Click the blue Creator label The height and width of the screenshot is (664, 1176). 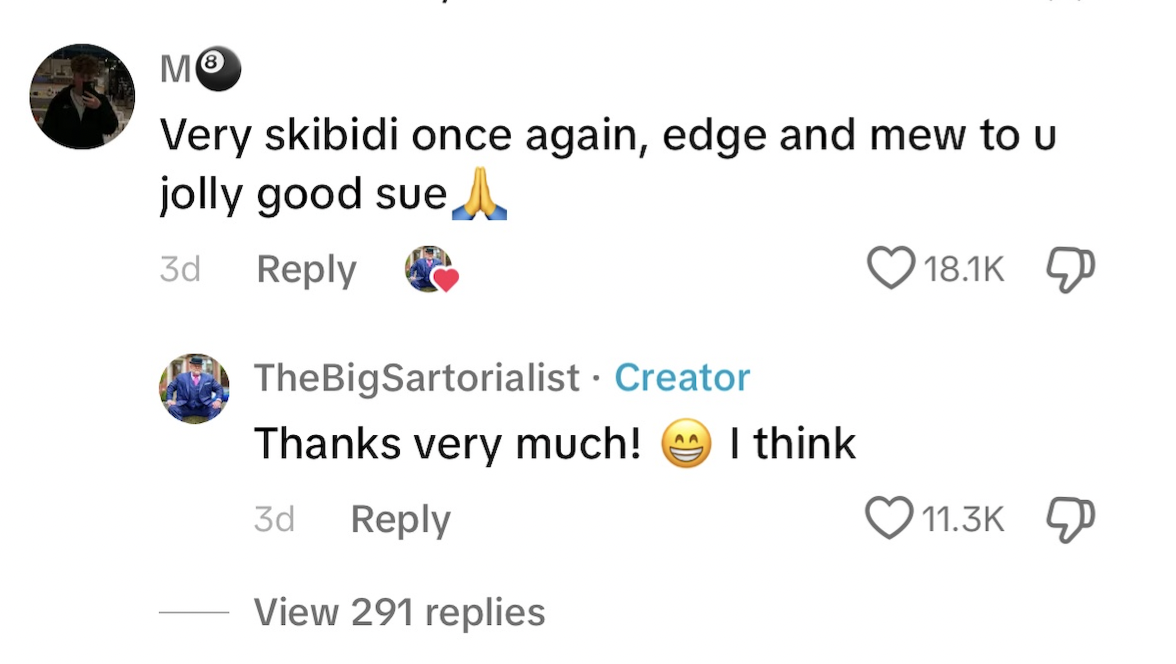click(x=682, y=378)
